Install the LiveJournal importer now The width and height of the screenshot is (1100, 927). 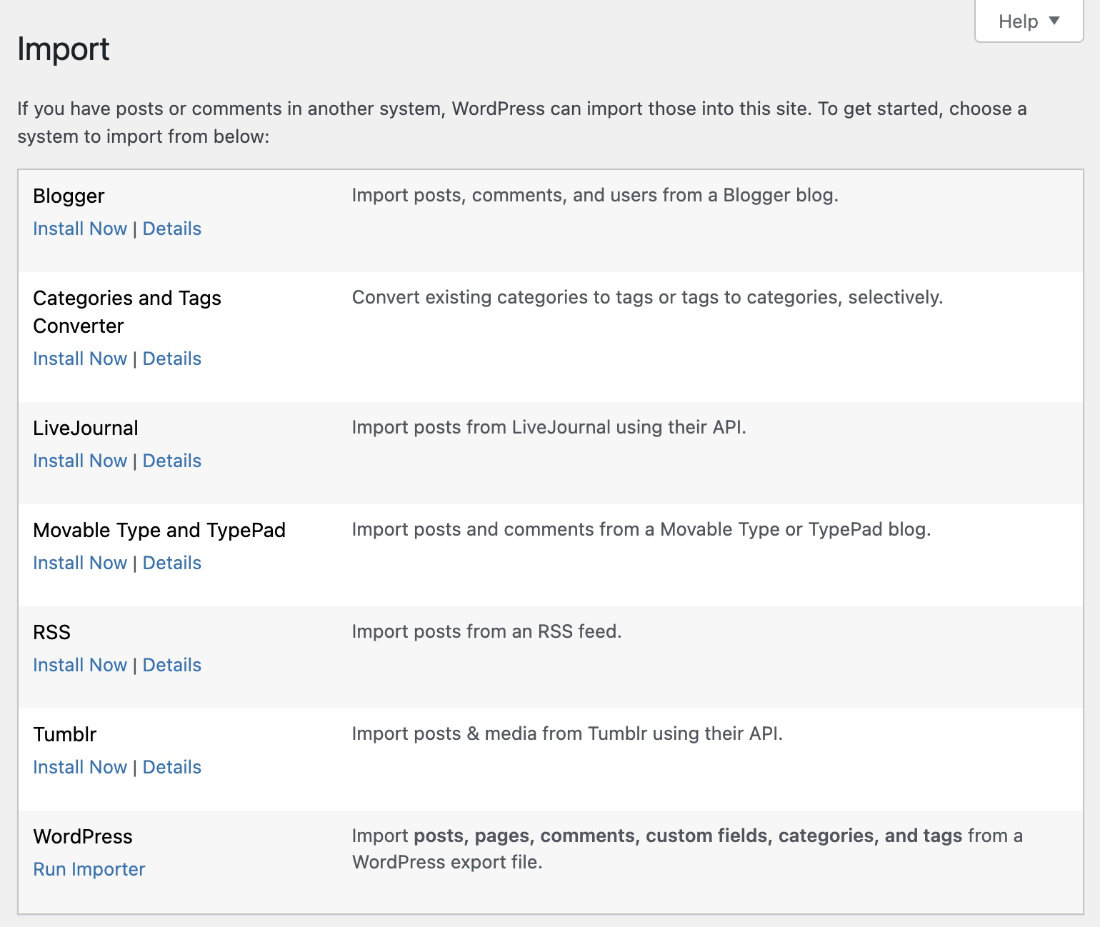click(80, 461)
